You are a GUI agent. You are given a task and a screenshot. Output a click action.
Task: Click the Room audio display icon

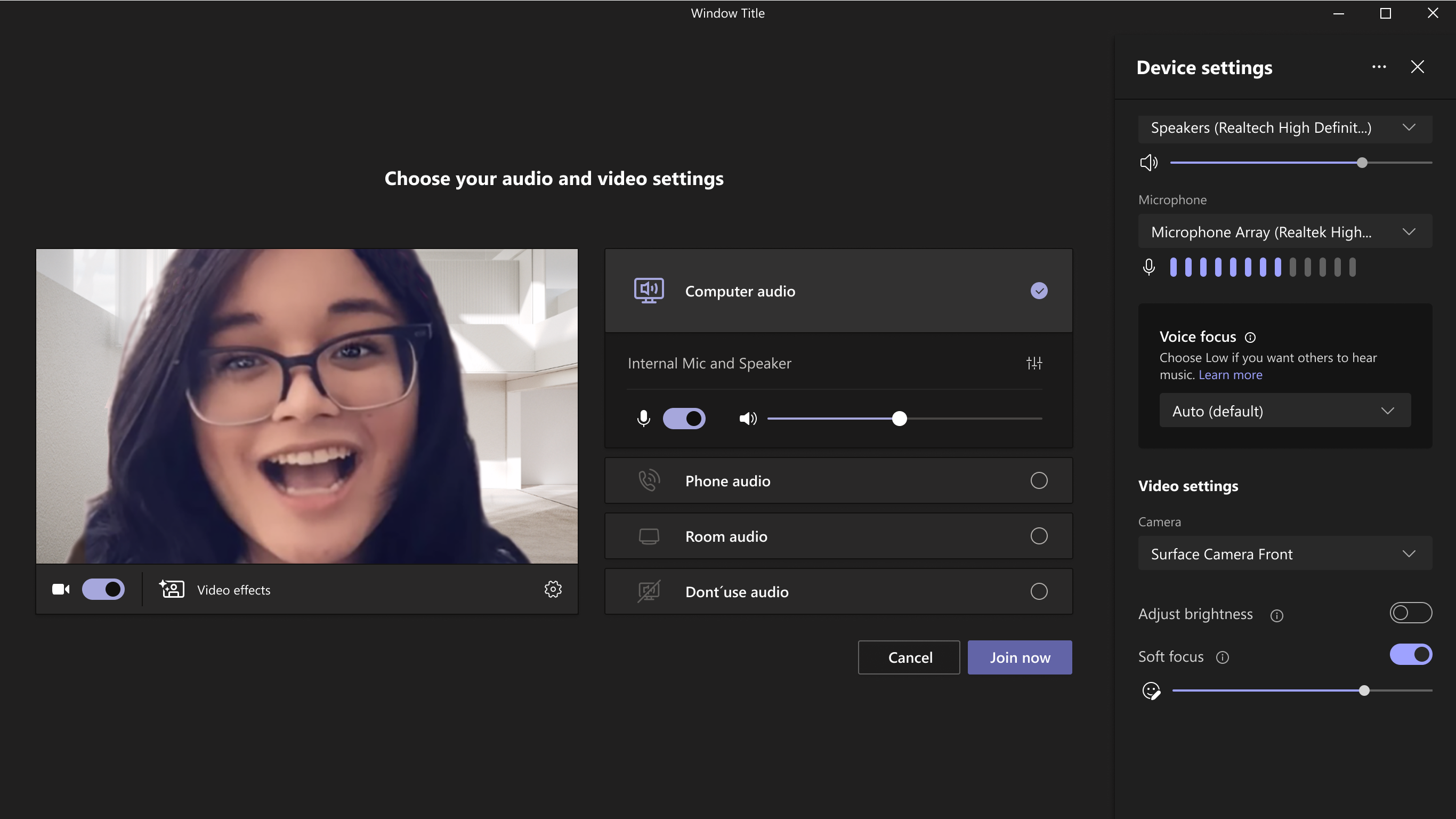click(x=649, y=536)
